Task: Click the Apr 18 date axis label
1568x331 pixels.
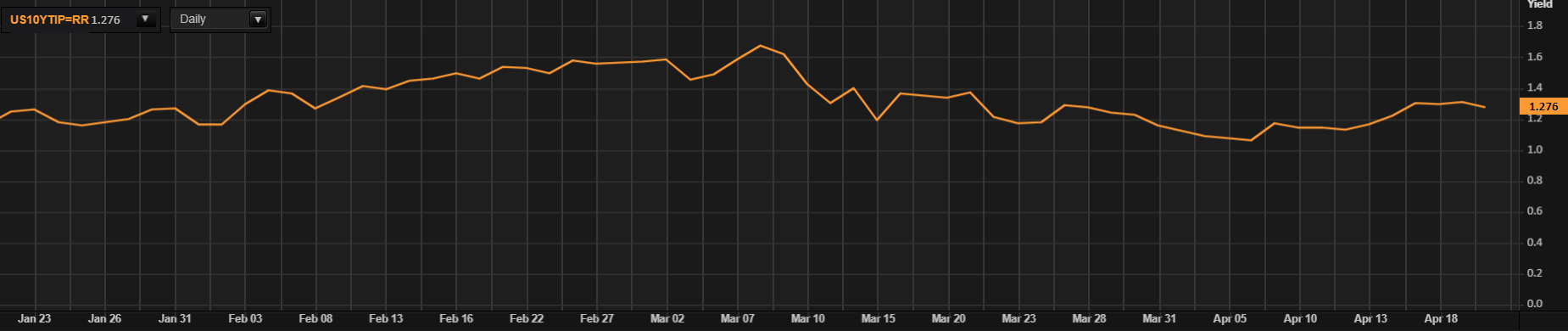Action: [1441, 319]
